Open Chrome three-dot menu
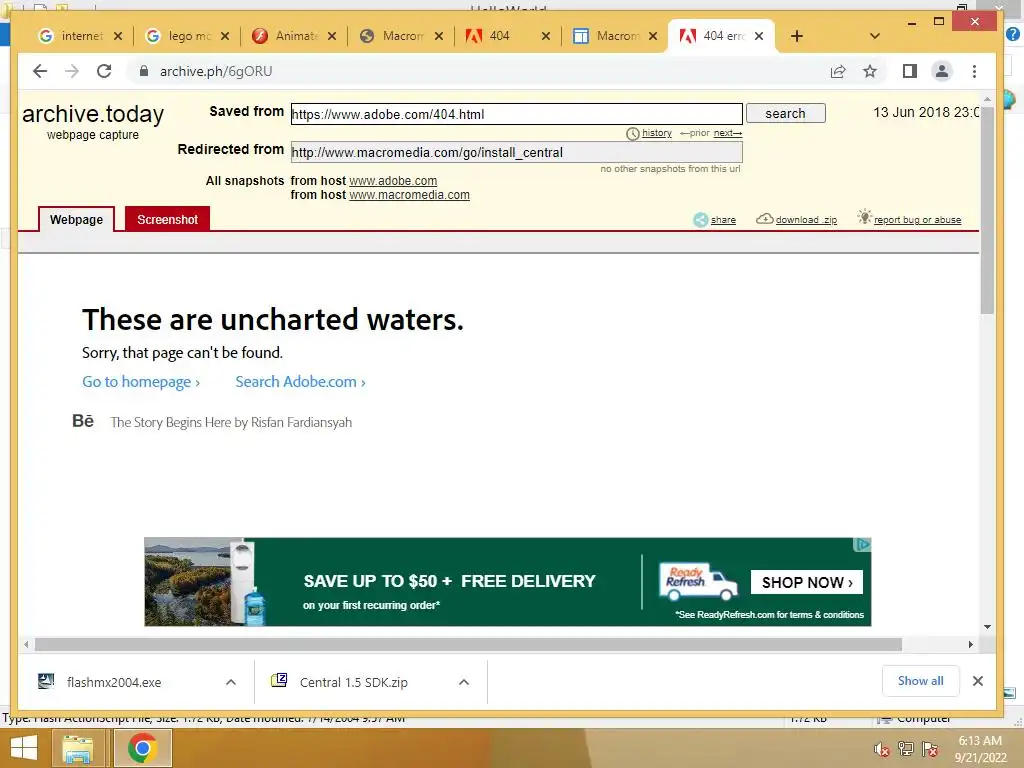Screen dimensions: 1024x768 point(974,71)
